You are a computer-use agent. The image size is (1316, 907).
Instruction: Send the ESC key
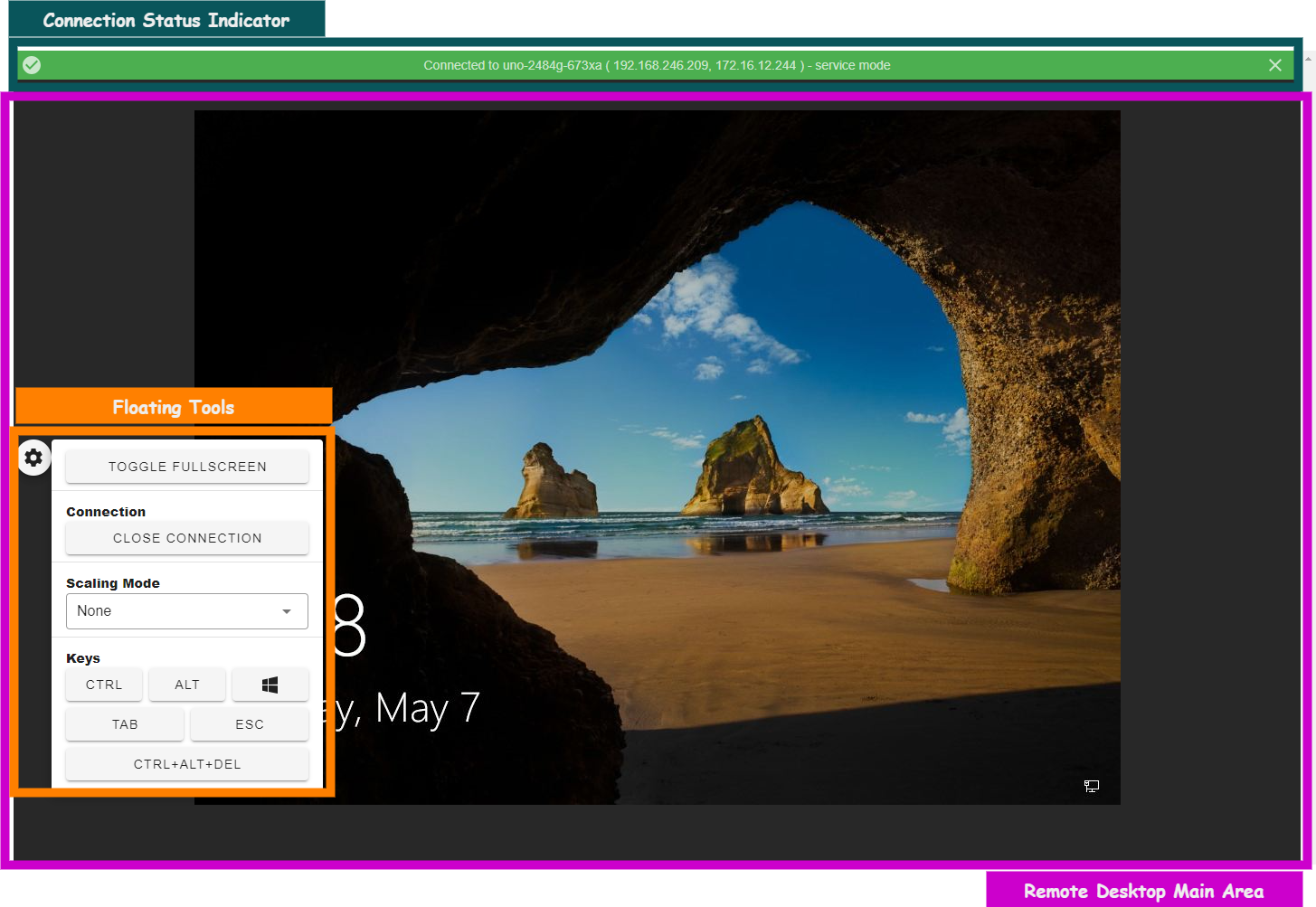point(250,724)
